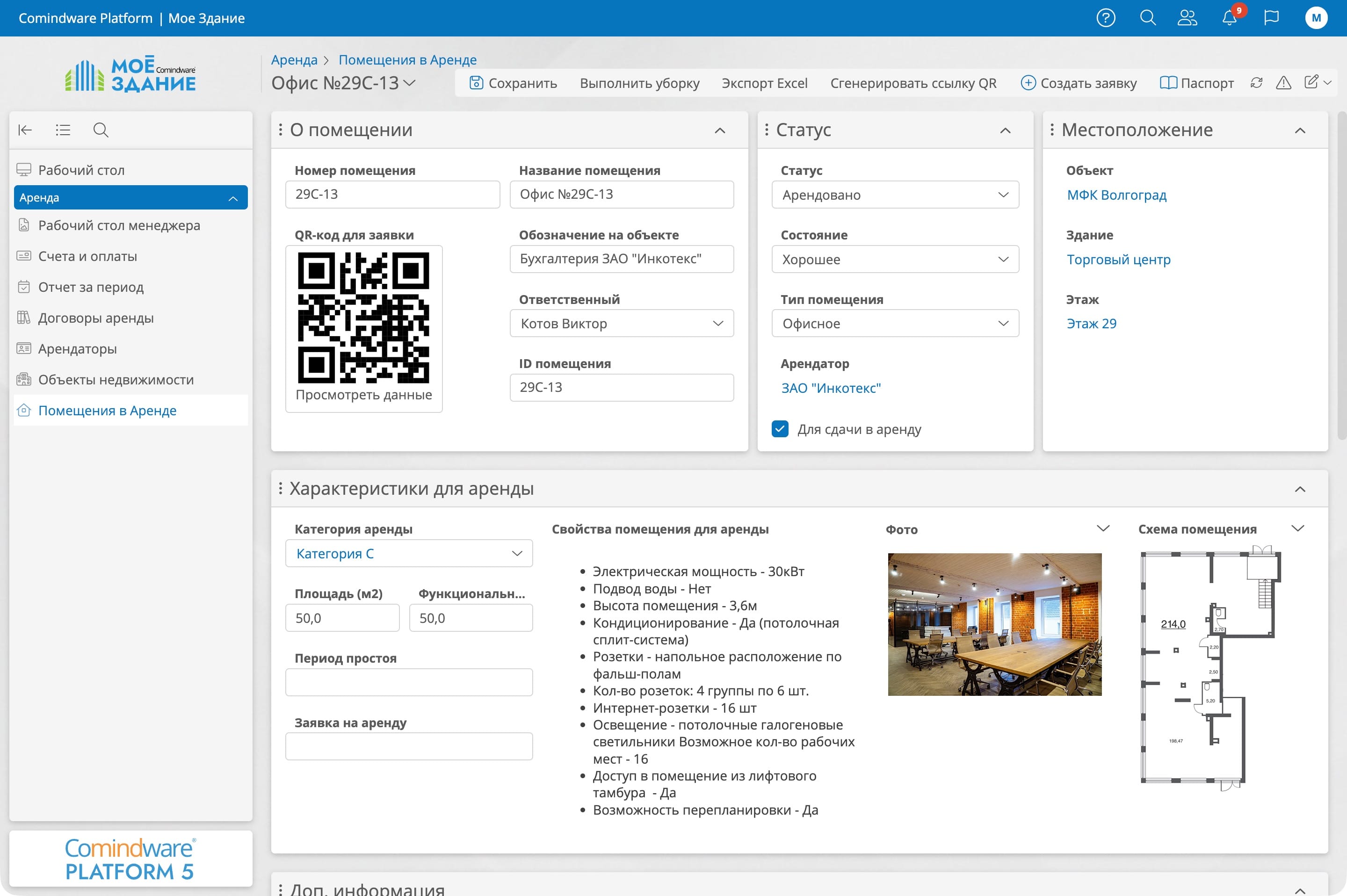
Task: Open notifications bell with badge
Action: click(1229, 18)
